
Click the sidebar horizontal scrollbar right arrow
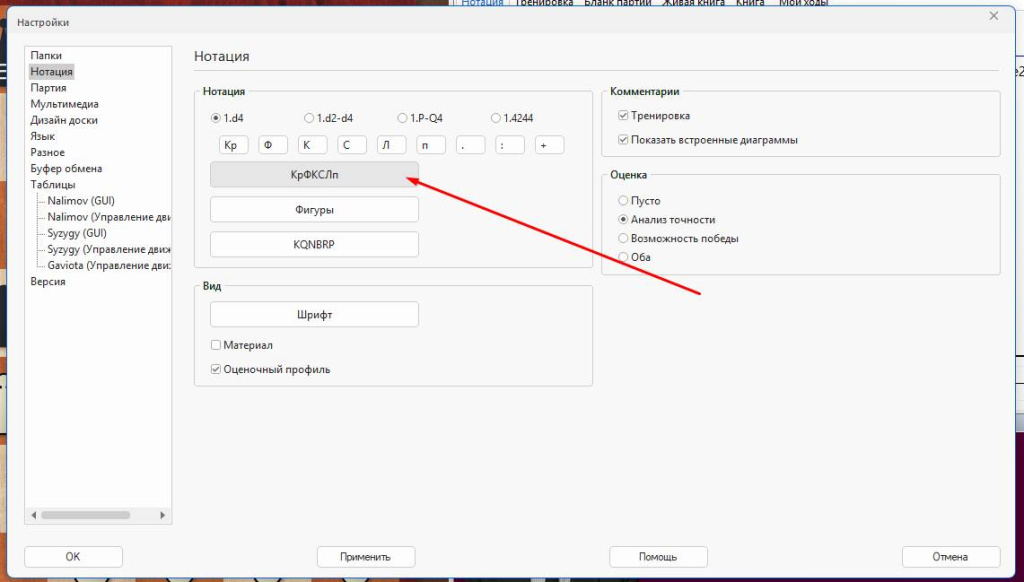[162, 515]
